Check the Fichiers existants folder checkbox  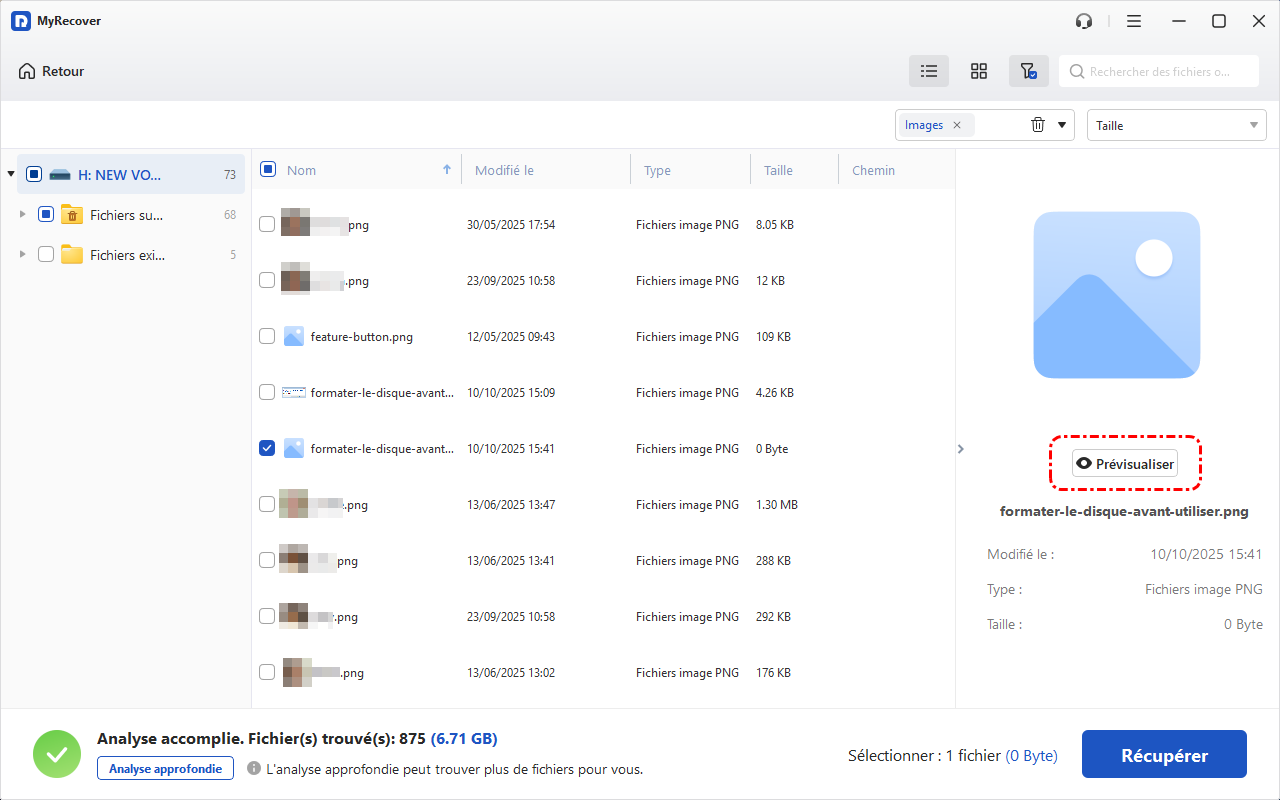click(x=46, y=255)
